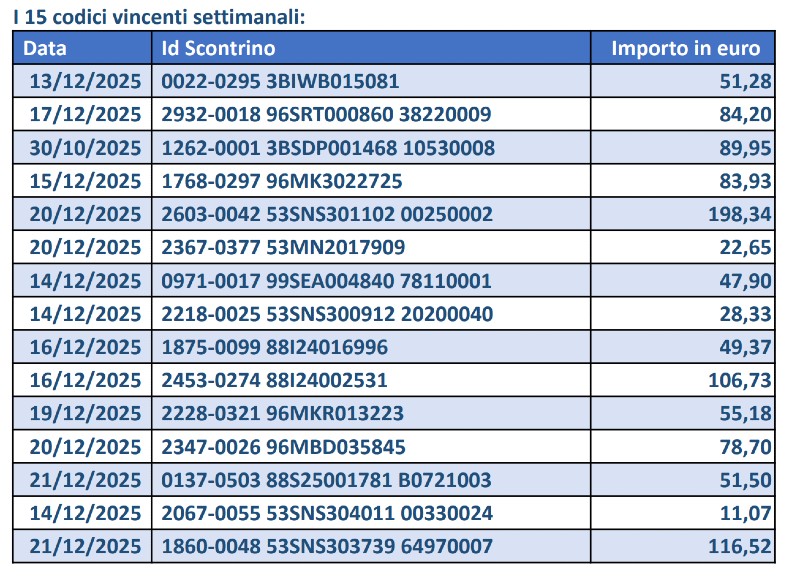Click the "Id Scontrino" column header

pyautogui.click(x=218, y=48)
